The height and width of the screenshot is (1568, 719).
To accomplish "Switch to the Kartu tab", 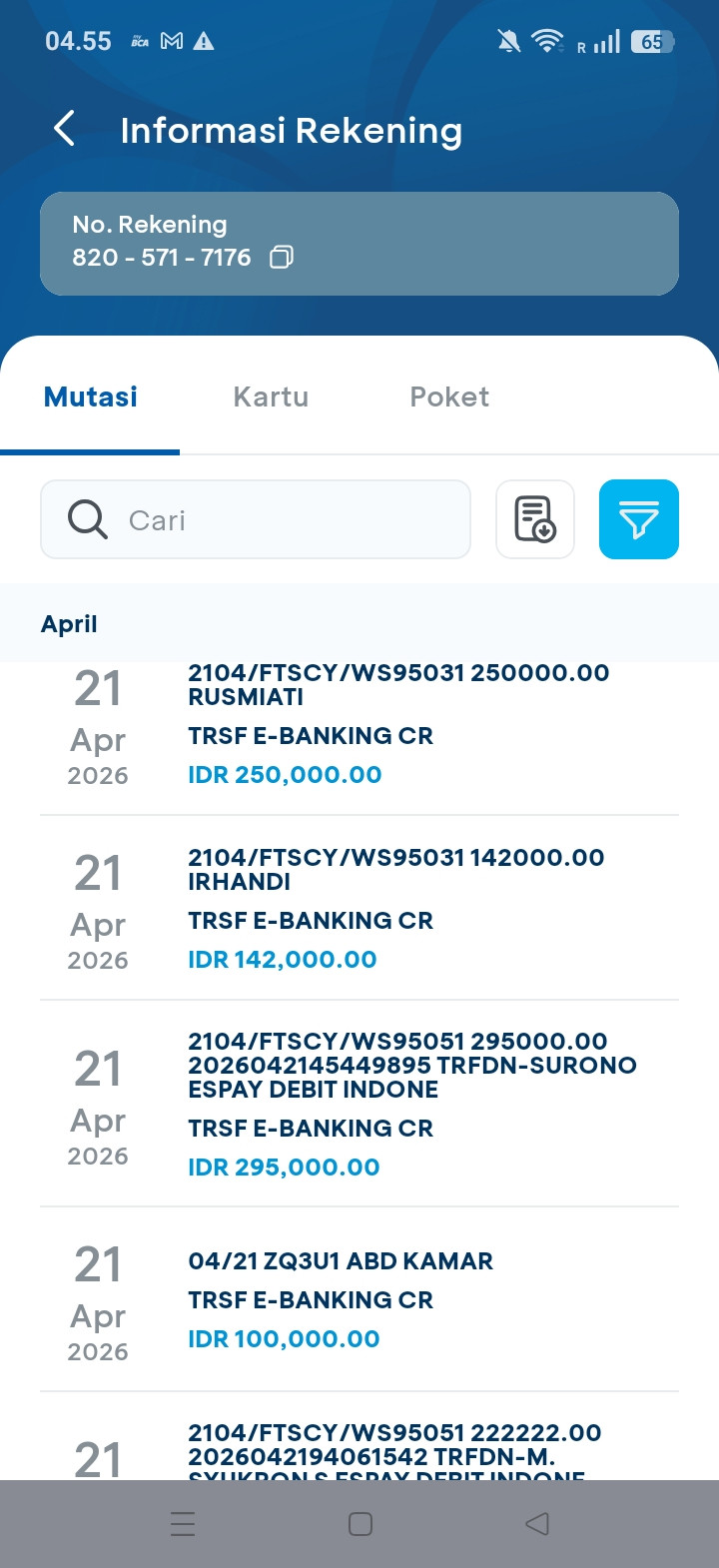I will click(x=271, y=396).
